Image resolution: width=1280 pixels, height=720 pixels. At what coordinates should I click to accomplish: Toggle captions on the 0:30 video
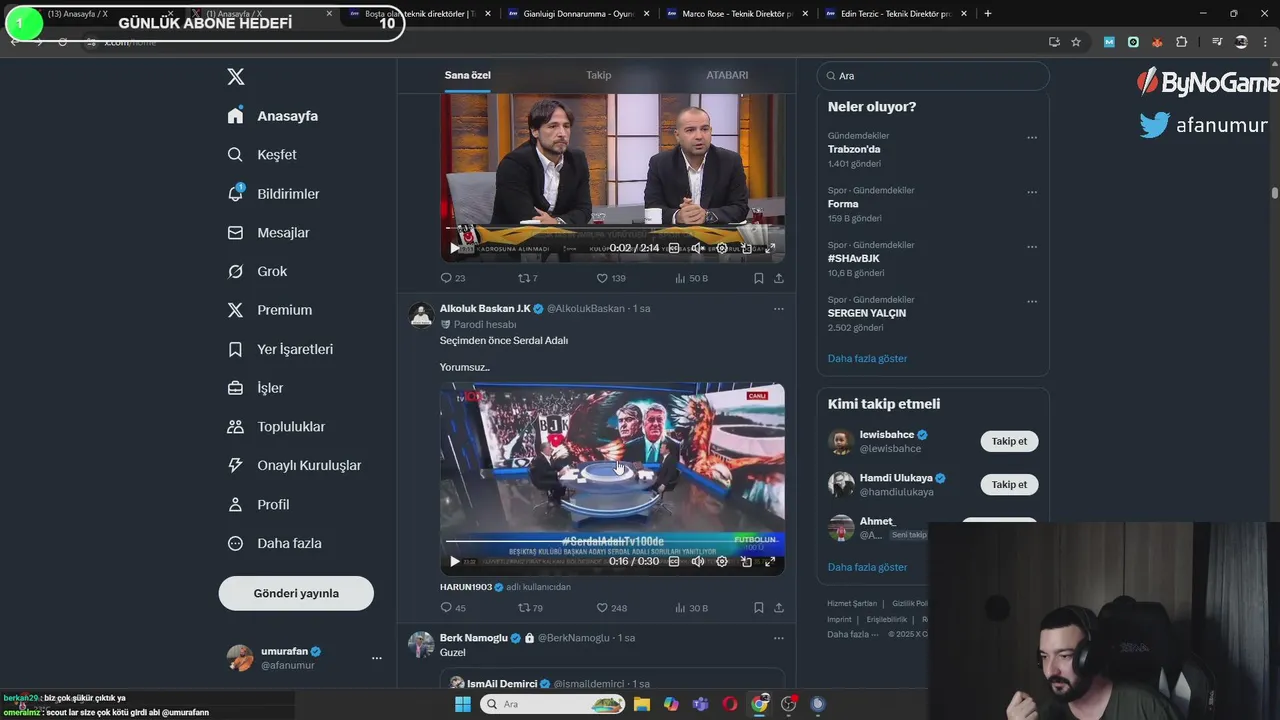674,561
